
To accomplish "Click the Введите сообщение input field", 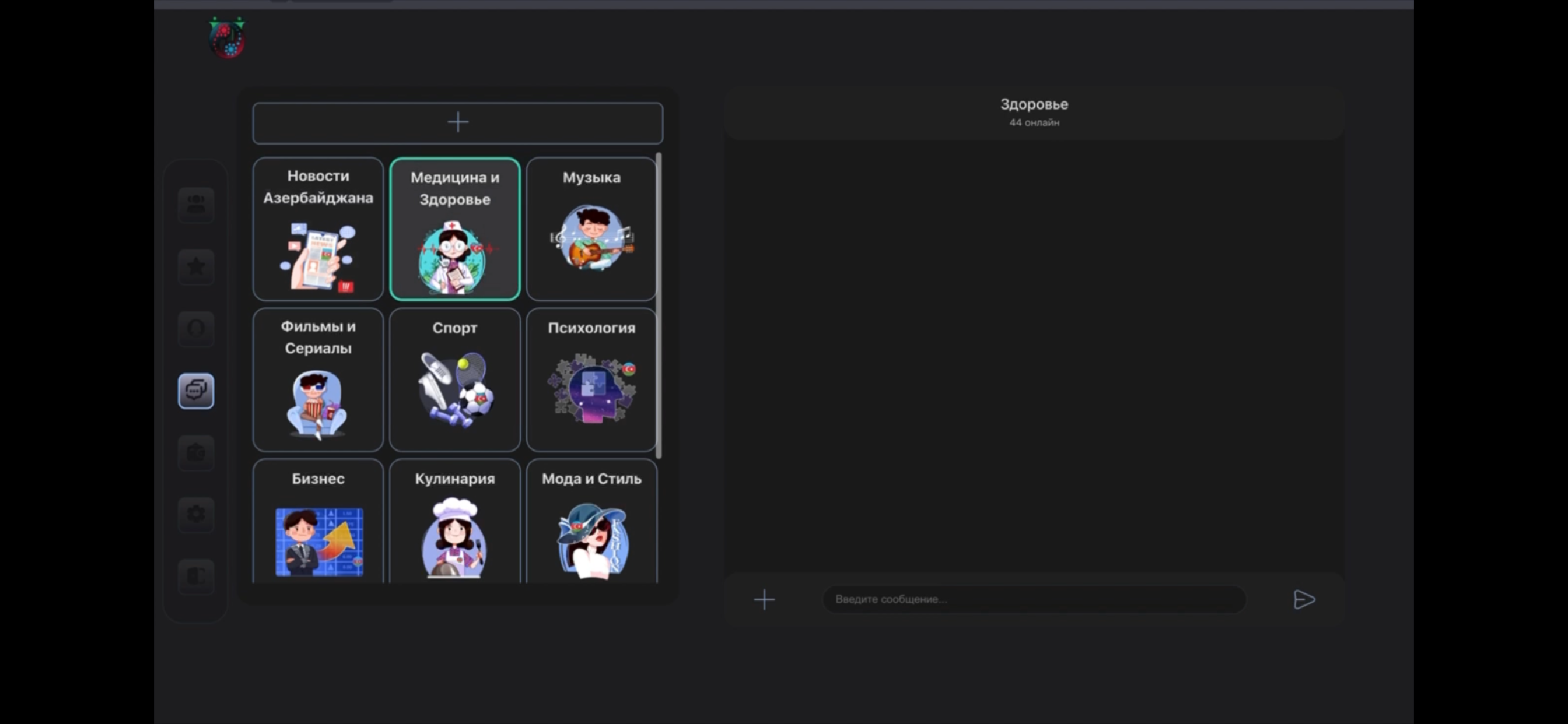I will [1034, 599].
